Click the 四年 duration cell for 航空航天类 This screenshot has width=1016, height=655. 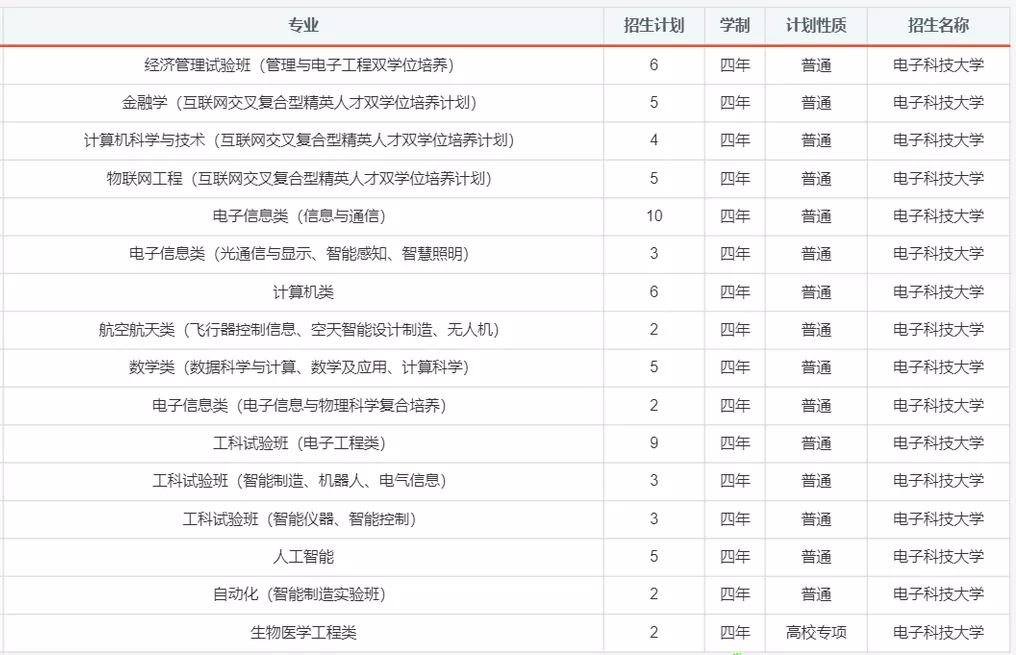pos(736,329)
